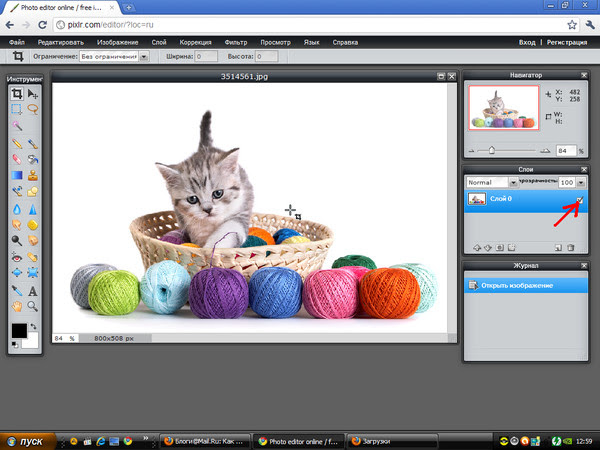Screen dimensions: 600x450
Task: Open the Коррекция menu
Action: [196, 42]
